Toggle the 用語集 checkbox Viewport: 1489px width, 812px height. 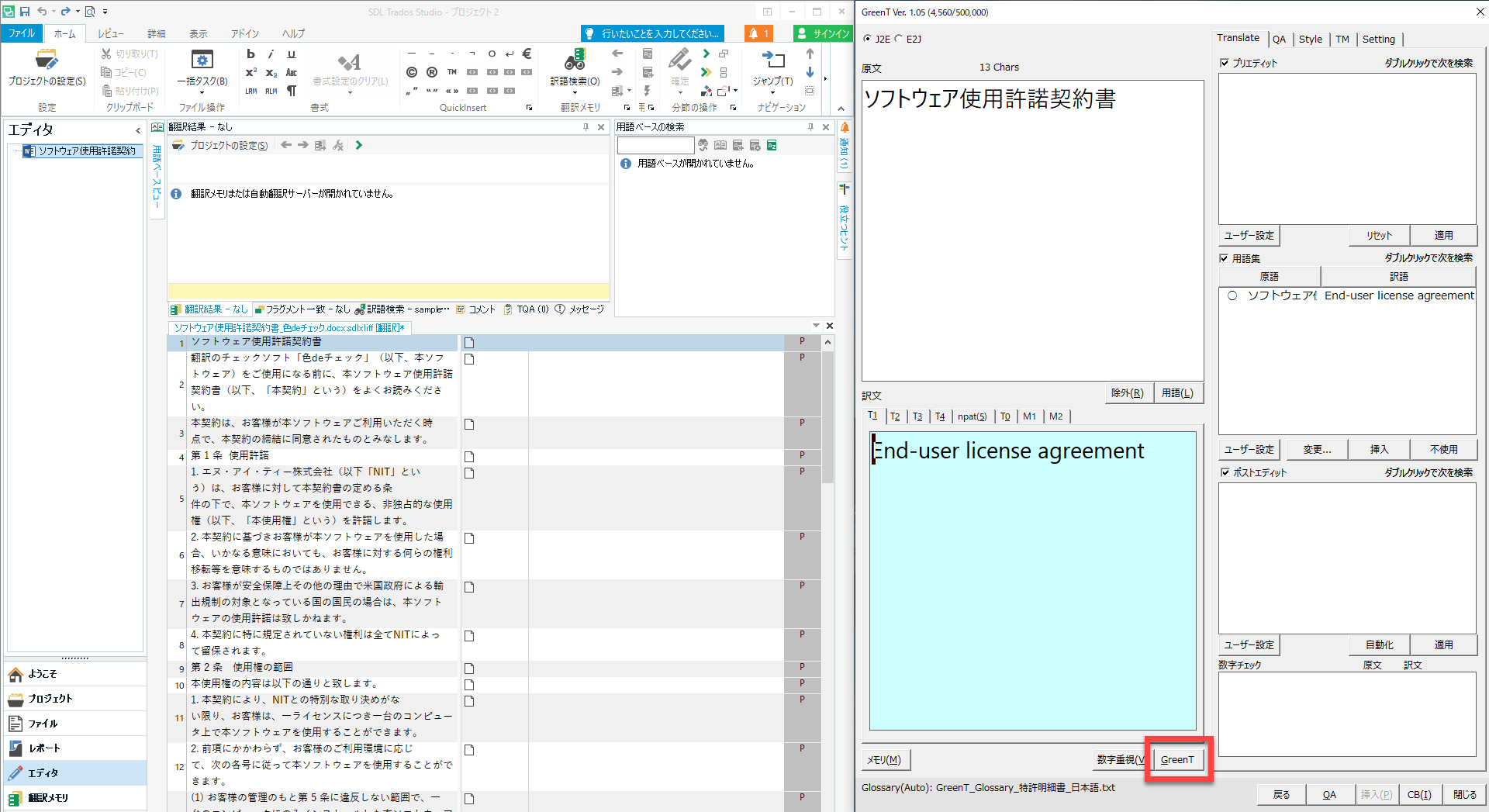(x=1225, y=258)
